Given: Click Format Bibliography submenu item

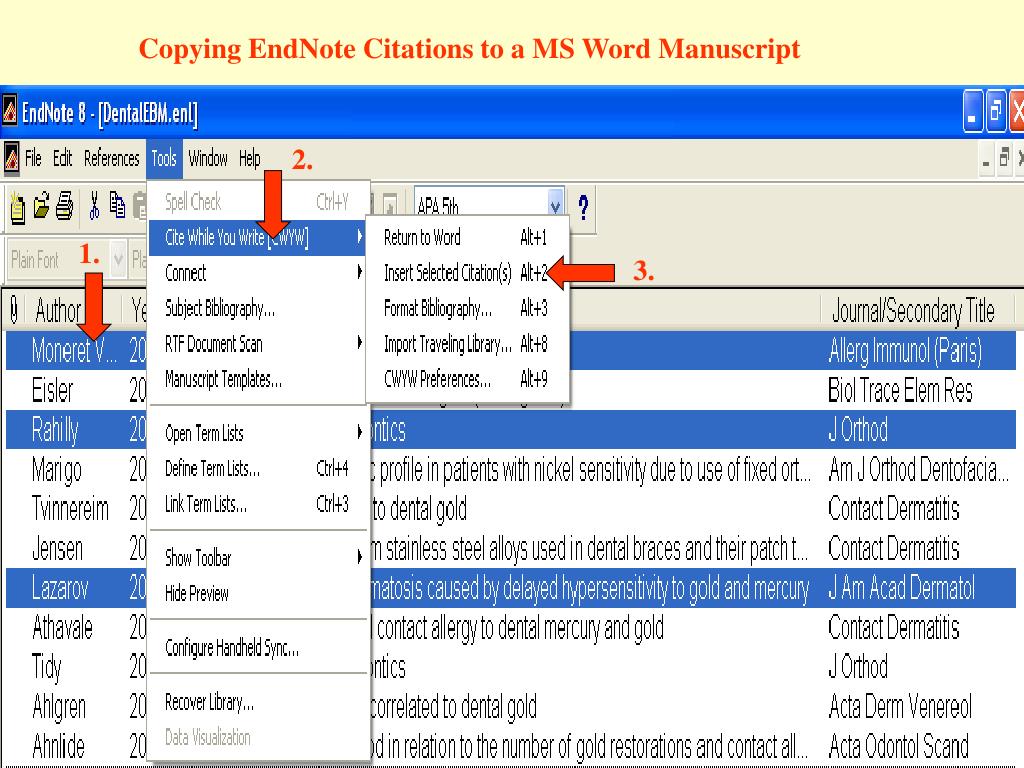Looking at the screenshot, I should coord(466,308).
